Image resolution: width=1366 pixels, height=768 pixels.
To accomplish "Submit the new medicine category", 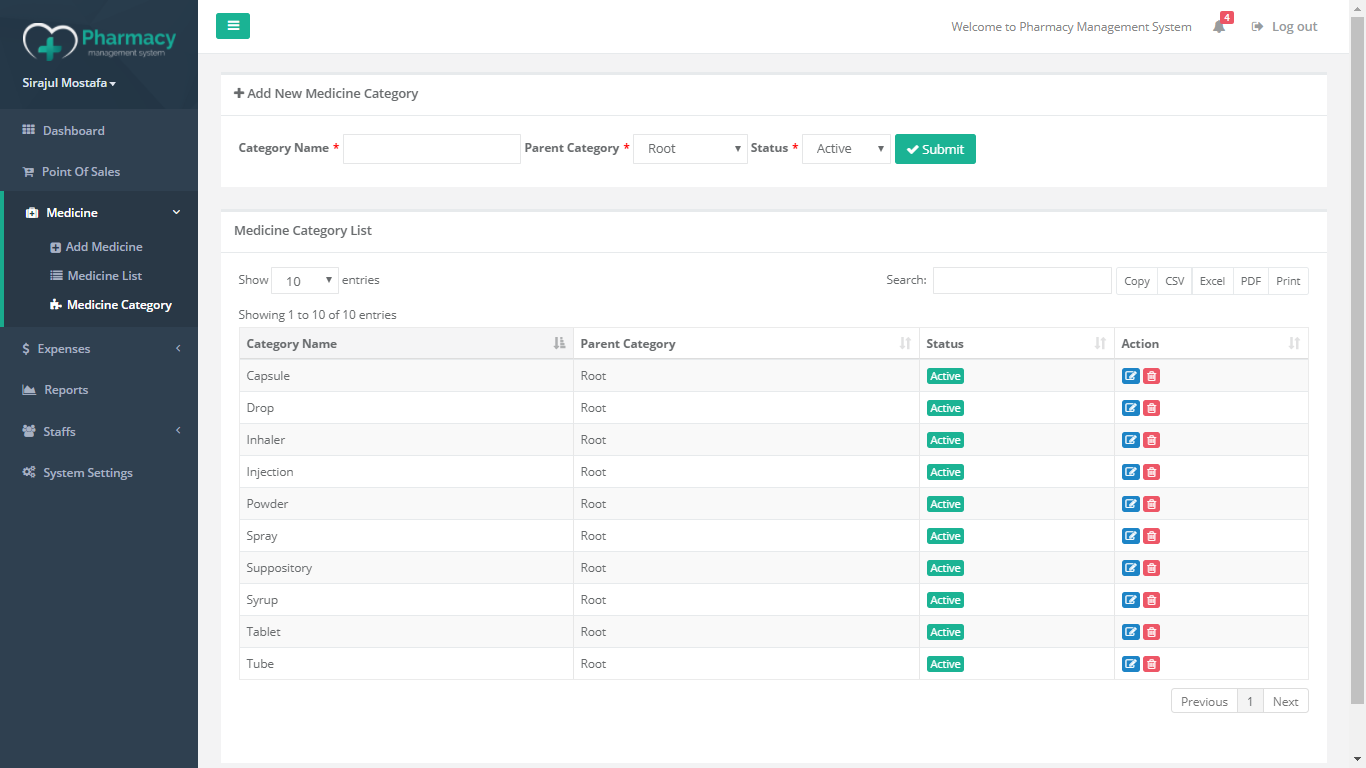I will tap(935, 149).
